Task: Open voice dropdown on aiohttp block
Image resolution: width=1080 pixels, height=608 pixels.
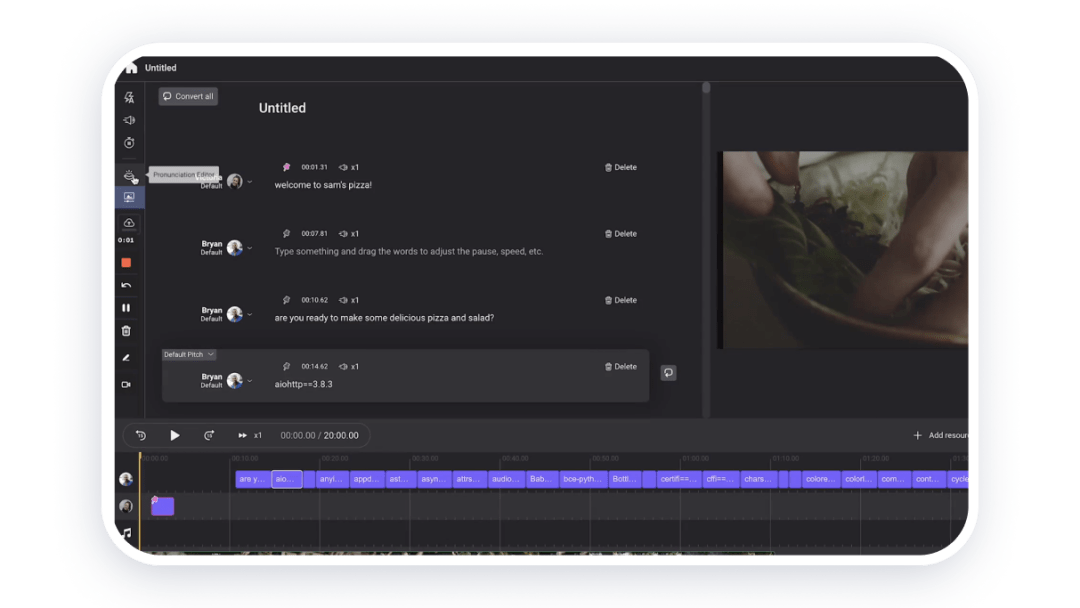Action: [250, 381]
